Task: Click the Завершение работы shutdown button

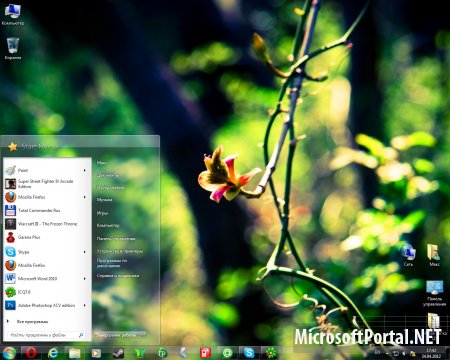Action: pos(116,334)
